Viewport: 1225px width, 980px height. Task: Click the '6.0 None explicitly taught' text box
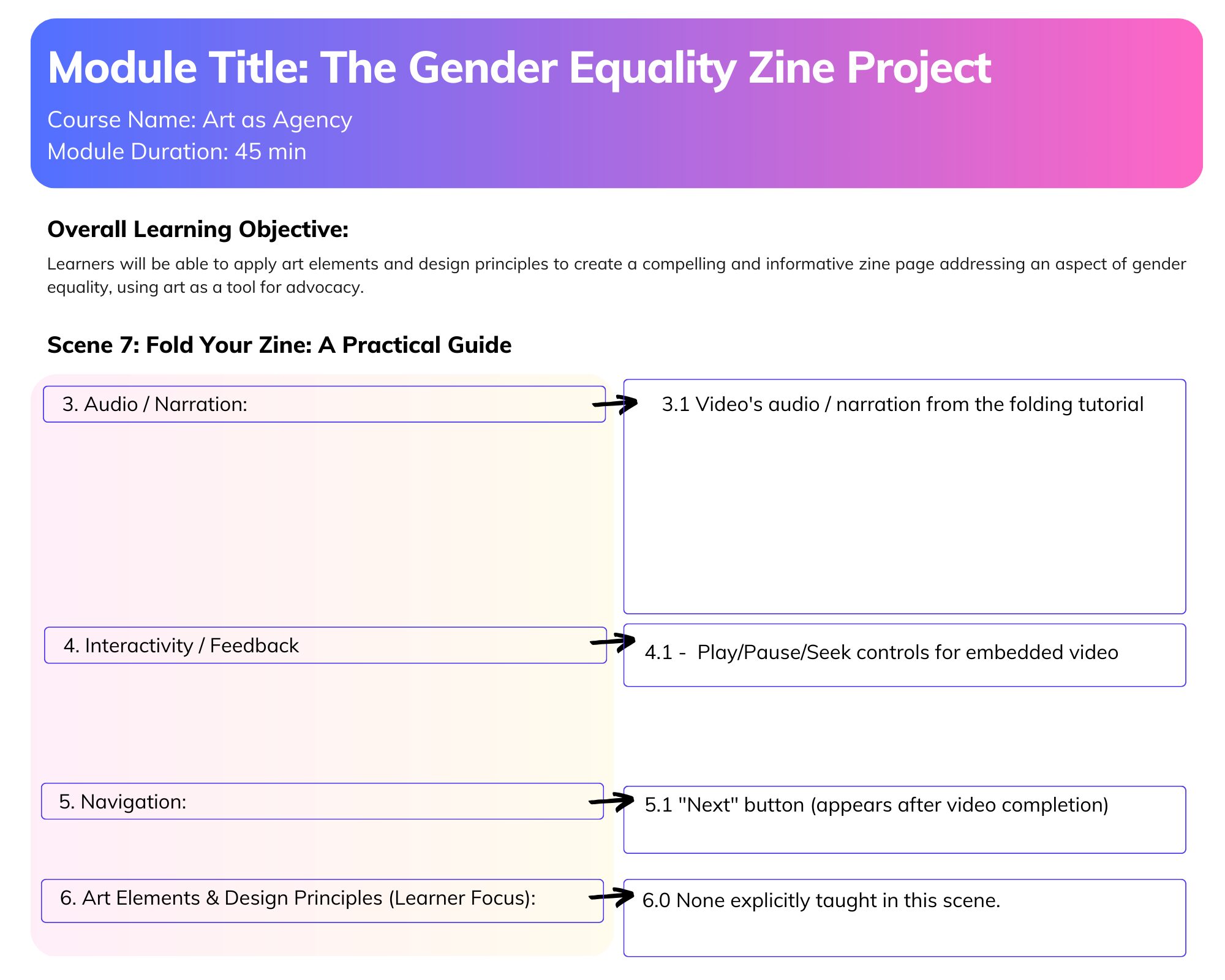click(904, 917)
